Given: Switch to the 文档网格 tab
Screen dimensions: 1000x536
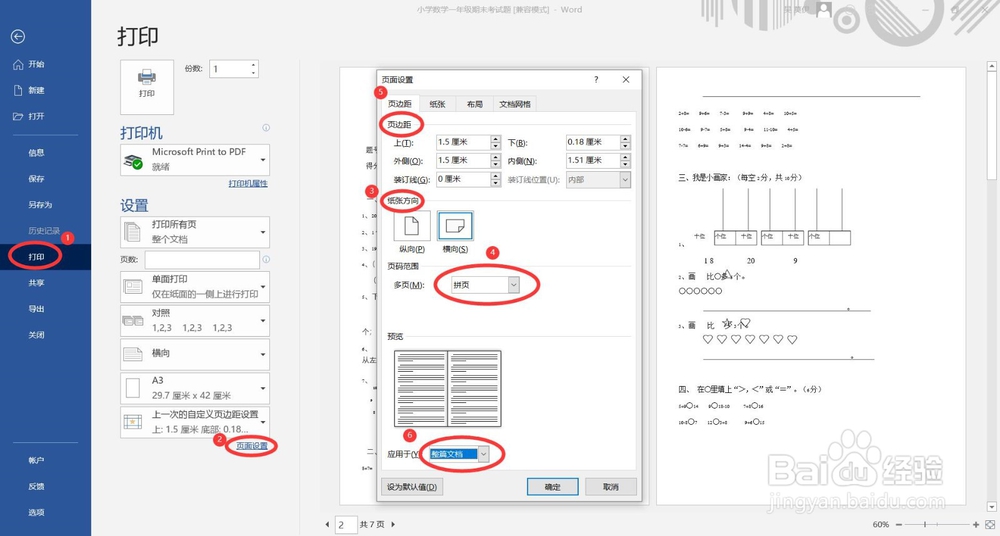Looking at the screenshot, I should coord(515,104).
